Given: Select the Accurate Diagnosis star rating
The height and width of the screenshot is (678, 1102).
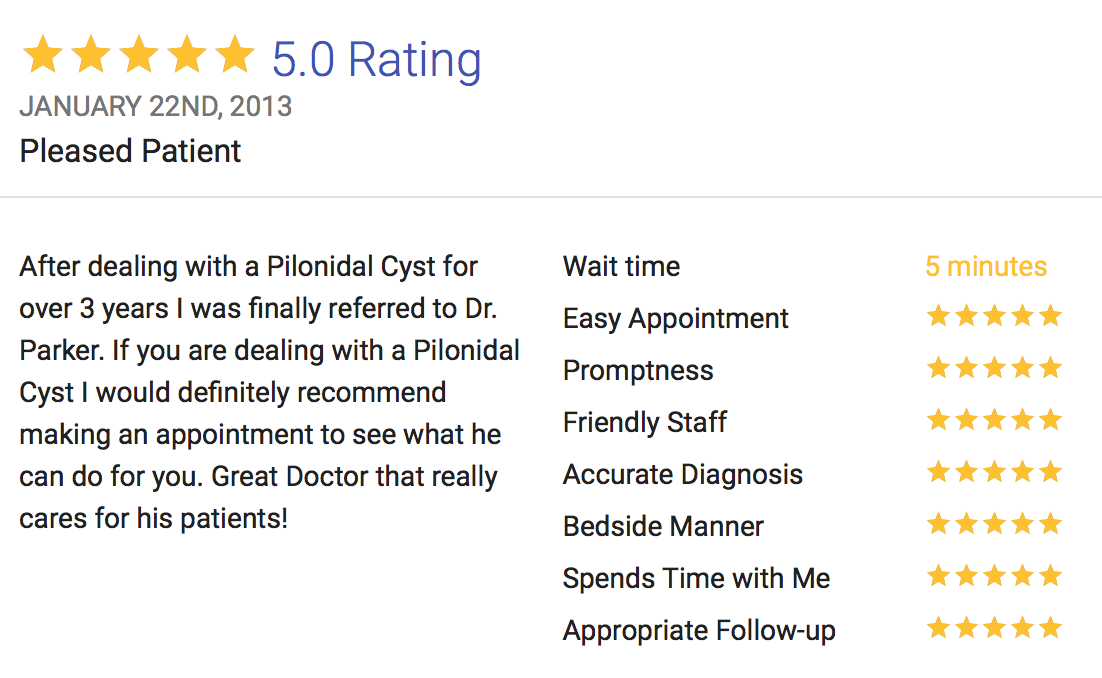Looking at the screenshot, I should pyautogui.click(x=994, y=472).
